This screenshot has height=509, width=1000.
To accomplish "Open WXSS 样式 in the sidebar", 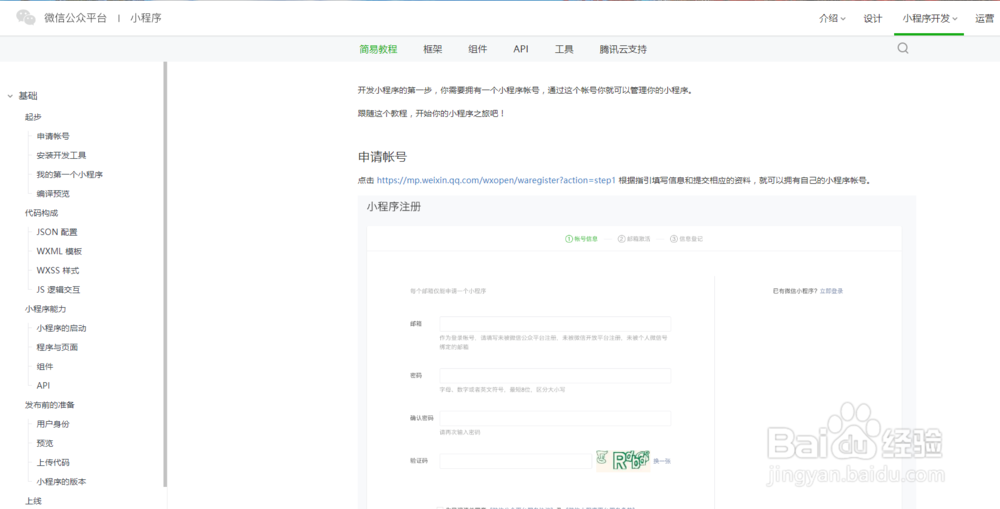I will tap(58, 270).
